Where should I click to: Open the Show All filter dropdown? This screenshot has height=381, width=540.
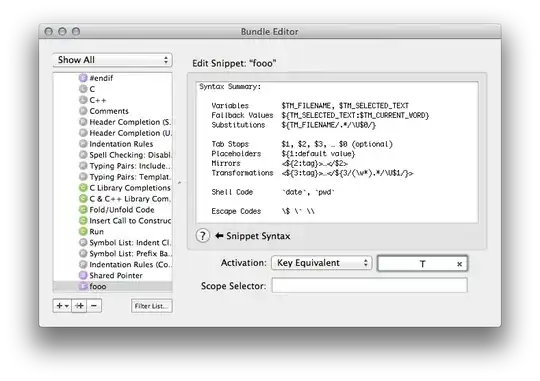(112, 60)
